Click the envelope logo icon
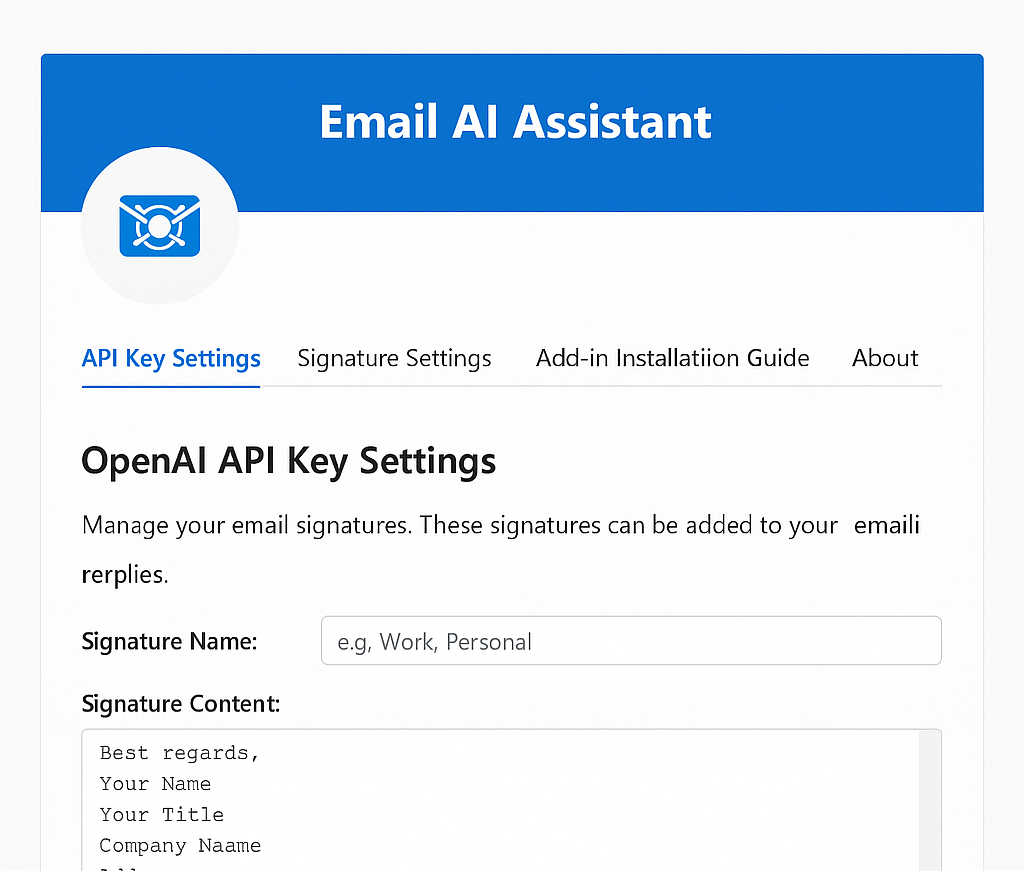The height and width of the screenshot is (871, 1024). pos(160,226)
